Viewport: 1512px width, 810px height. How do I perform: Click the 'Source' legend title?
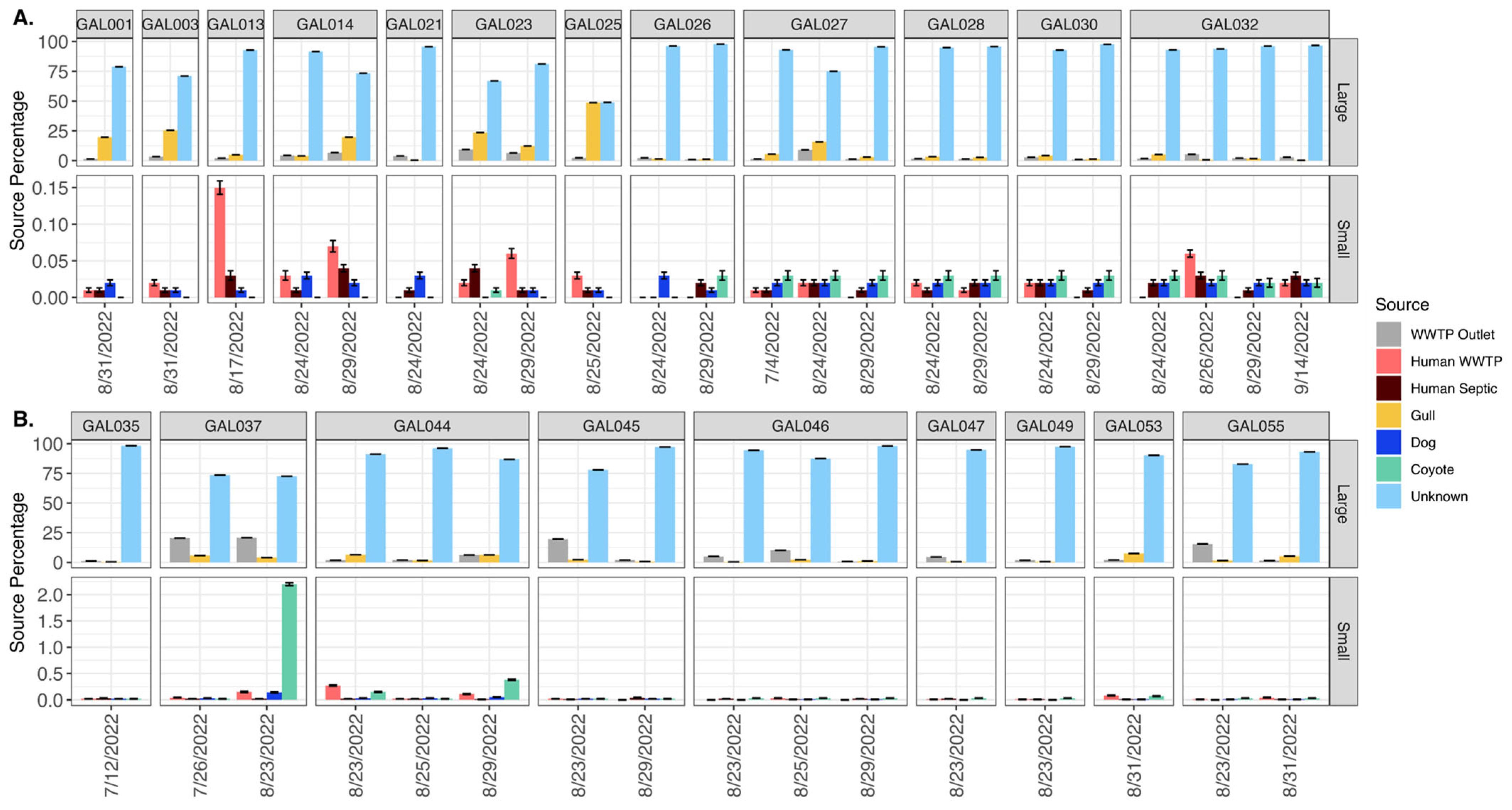coord(1401,304)
